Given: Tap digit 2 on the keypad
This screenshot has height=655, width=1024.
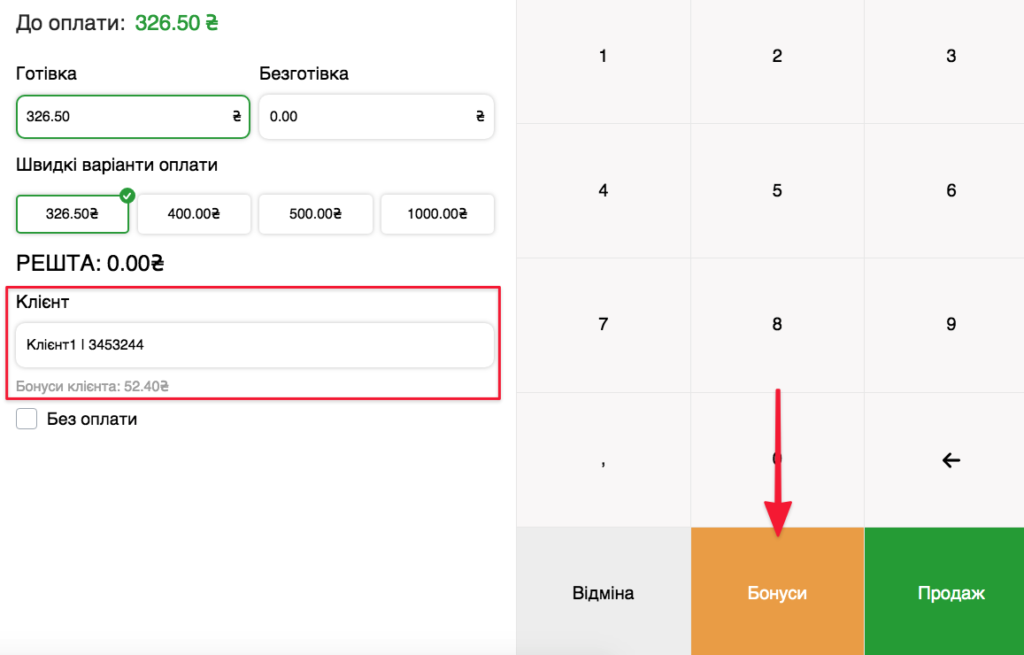Looking at the screenshot, I should coord(777,57).
